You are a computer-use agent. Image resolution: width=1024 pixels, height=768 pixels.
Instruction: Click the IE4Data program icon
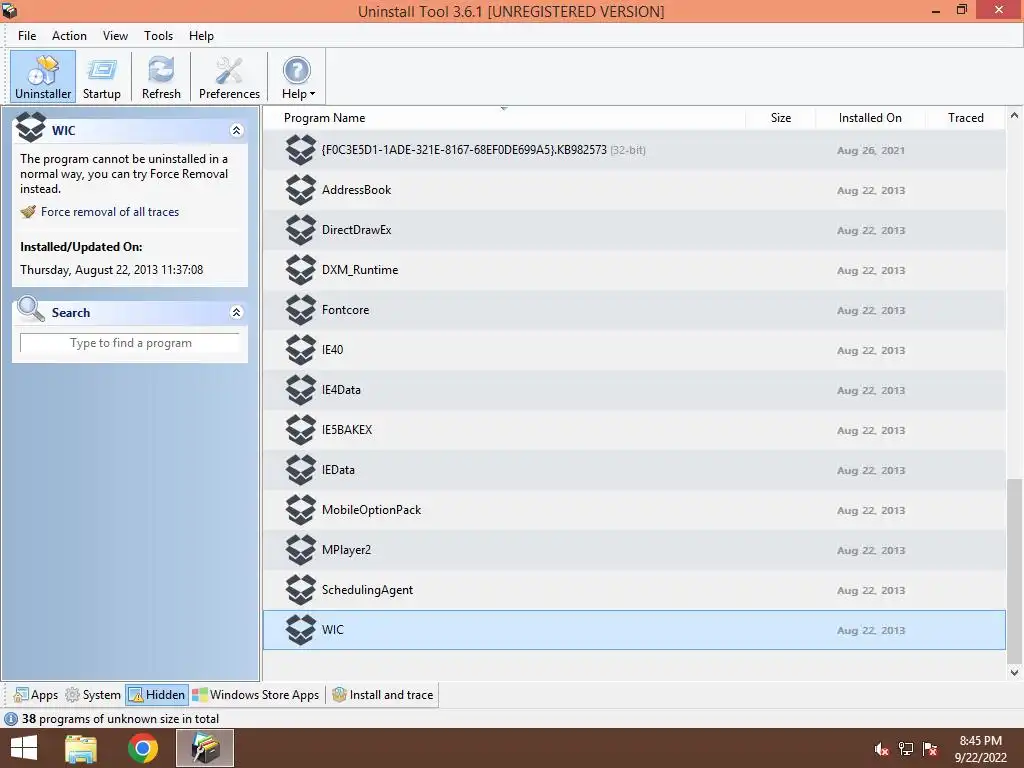pos(301,390)
